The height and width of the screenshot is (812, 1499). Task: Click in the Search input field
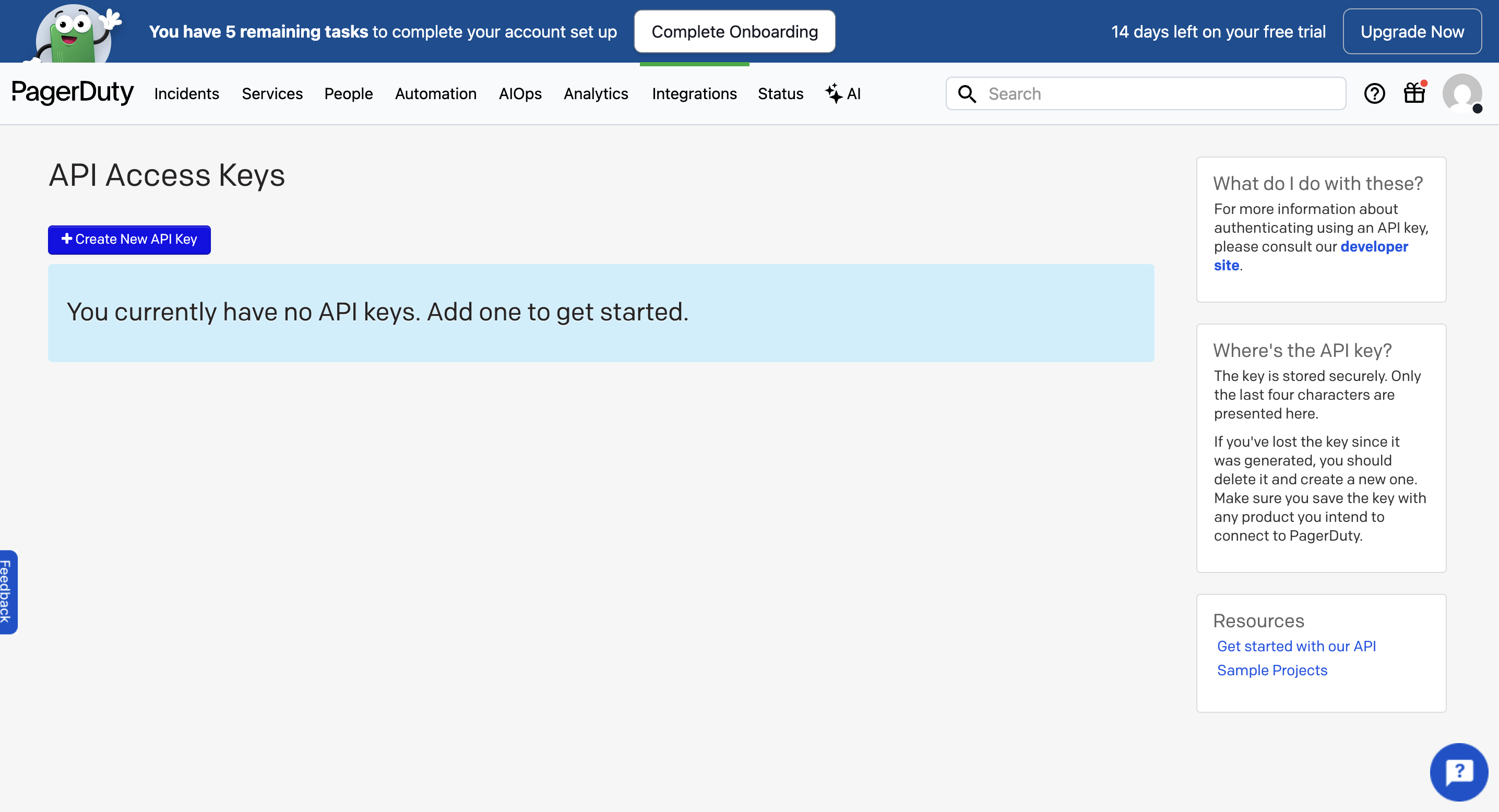(x=1158, y=93)
